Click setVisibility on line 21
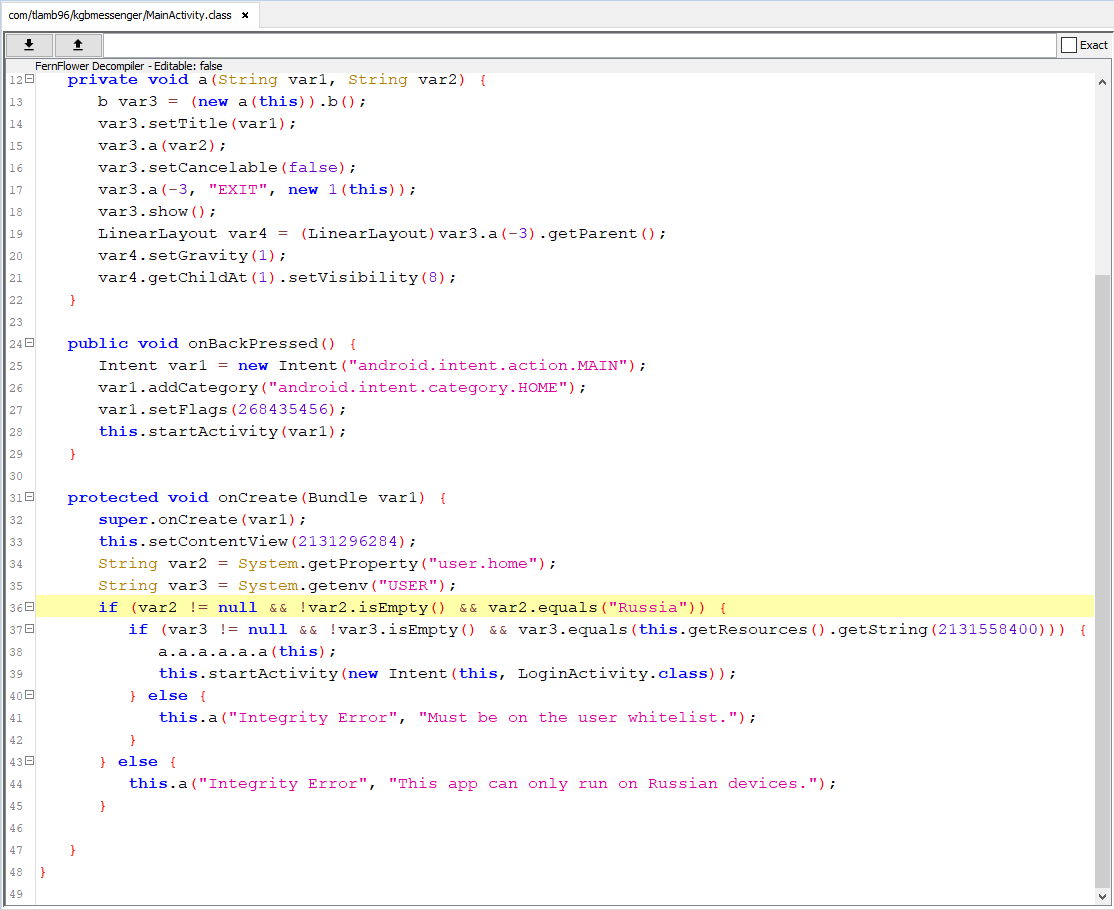 tap(353, 278)
